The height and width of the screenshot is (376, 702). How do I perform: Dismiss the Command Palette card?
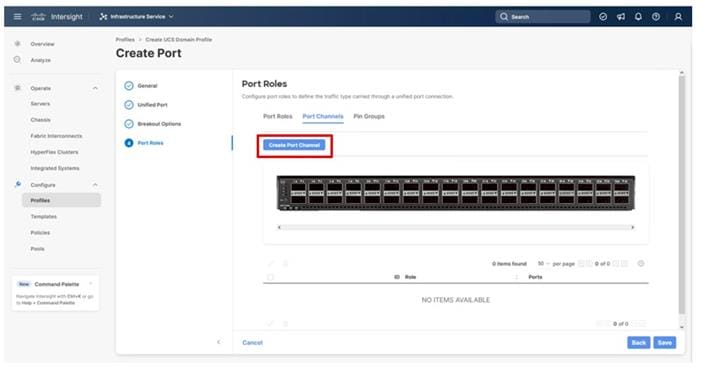click(x=91, y=284)
